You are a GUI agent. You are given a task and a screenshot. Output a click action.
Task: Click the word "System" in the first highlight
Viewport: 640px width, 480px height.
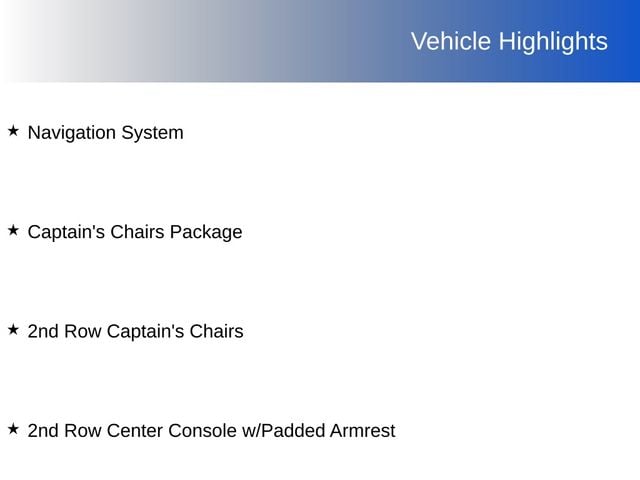coord(152,132)
